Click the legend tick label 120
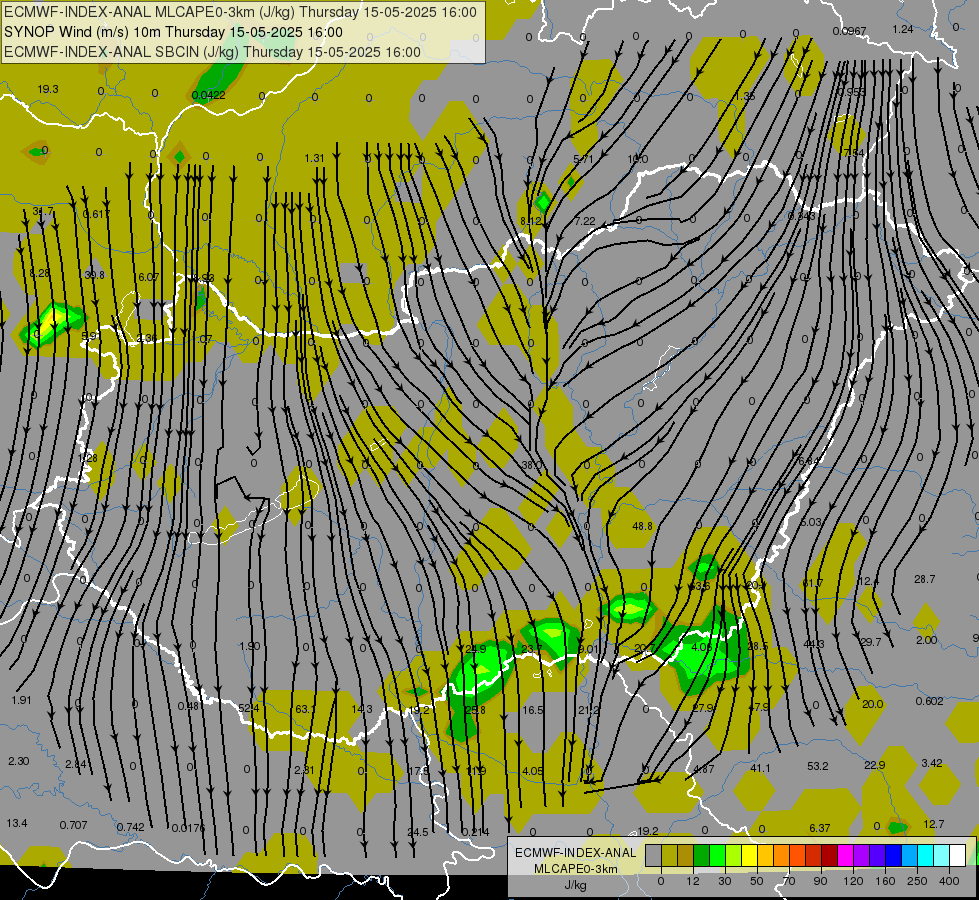The height and width of the screenshot is (900, 979). coord(853,881)
